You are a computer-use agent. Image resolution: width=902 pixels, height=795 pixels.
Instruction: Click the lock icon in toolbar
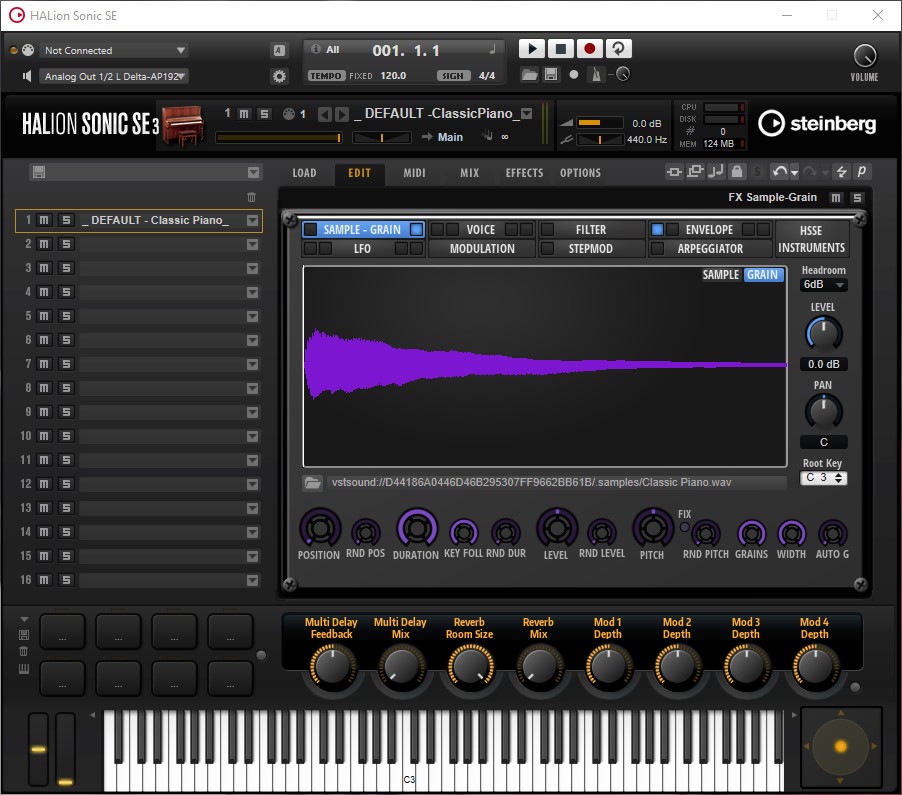pyautogui.click(x=736, y=171)
